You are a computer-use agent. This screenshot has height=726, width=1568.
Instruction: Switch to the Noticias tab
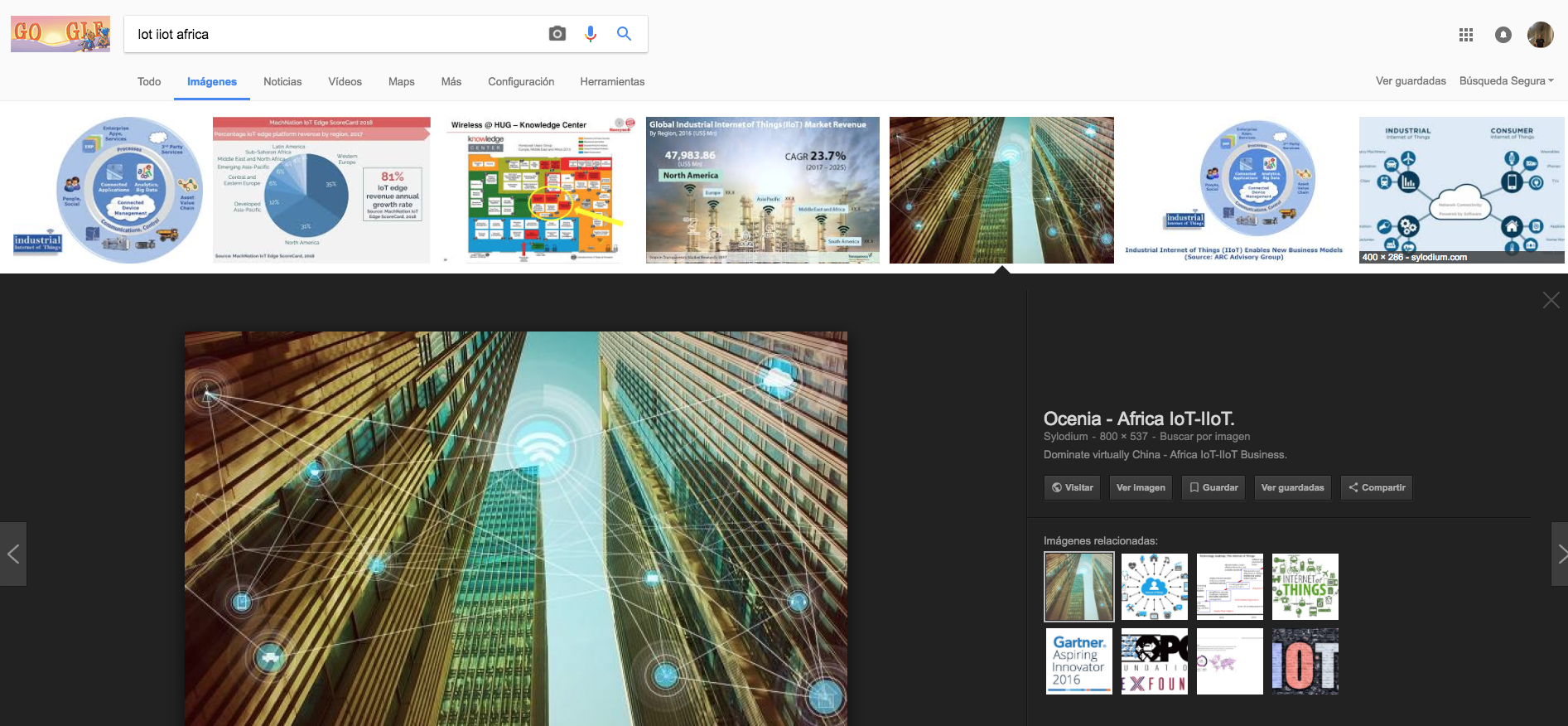(x=282, y=82)
